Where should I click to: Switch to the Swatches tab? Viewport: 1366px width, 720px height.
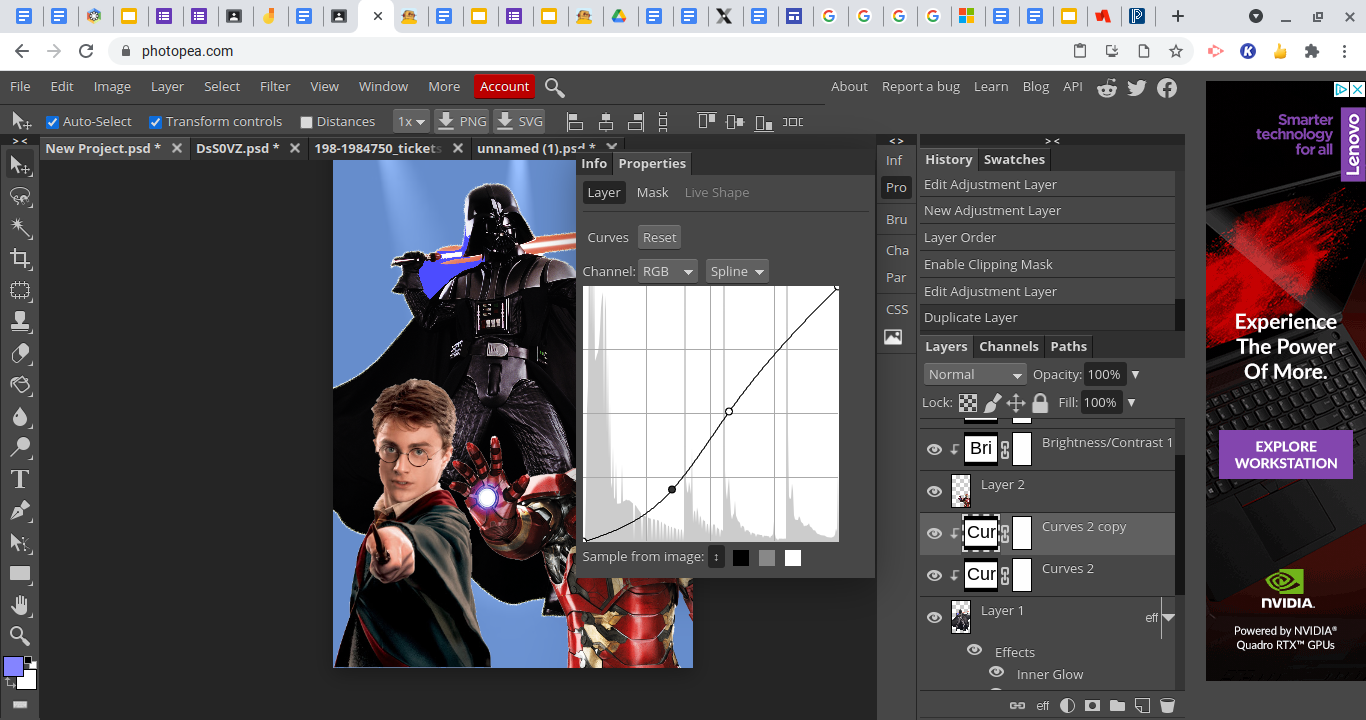(x=1014, y=159)
